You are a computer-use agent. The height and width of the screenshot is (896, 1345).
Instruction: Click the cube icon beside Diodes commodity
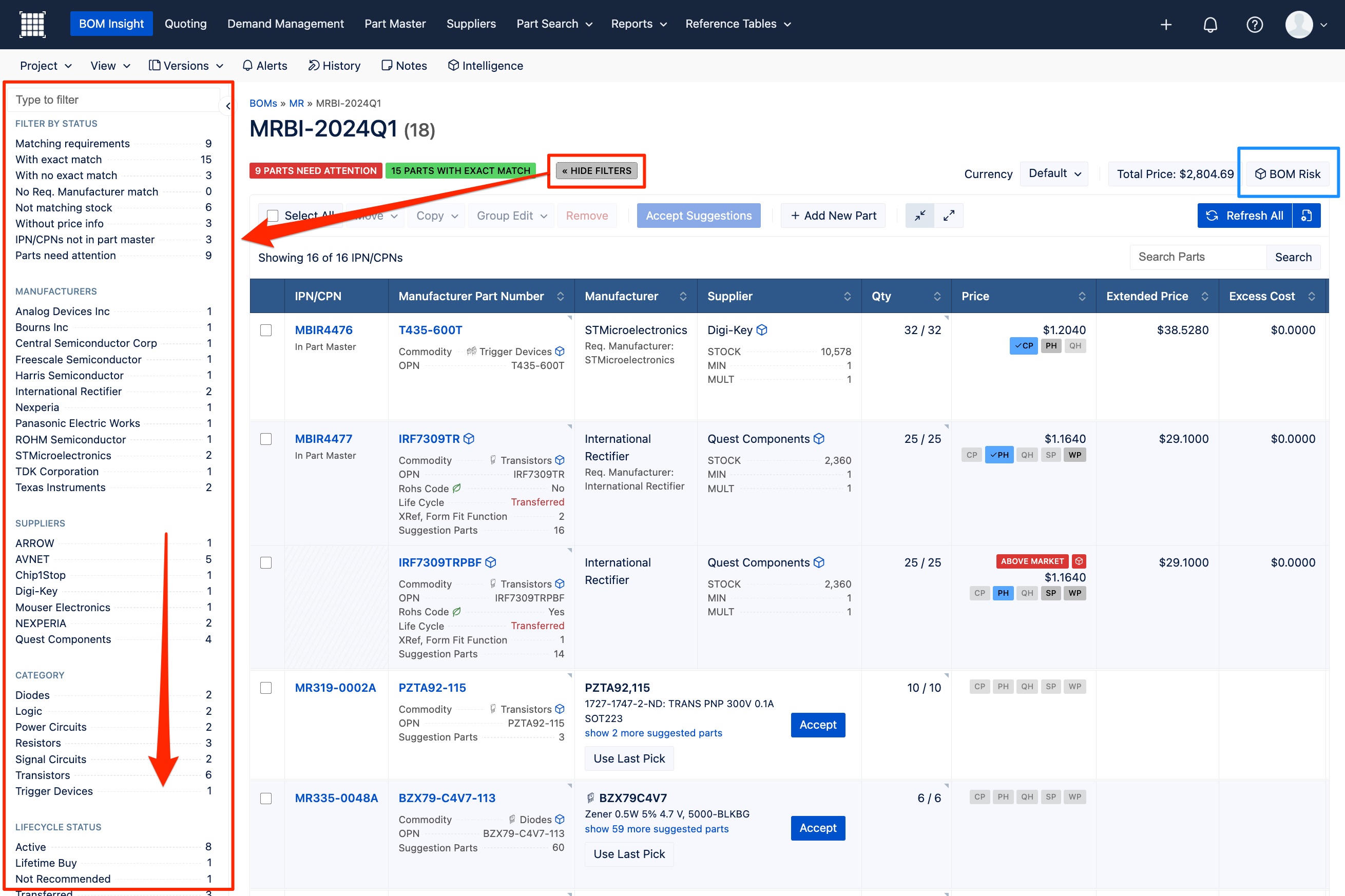(560, 819)
